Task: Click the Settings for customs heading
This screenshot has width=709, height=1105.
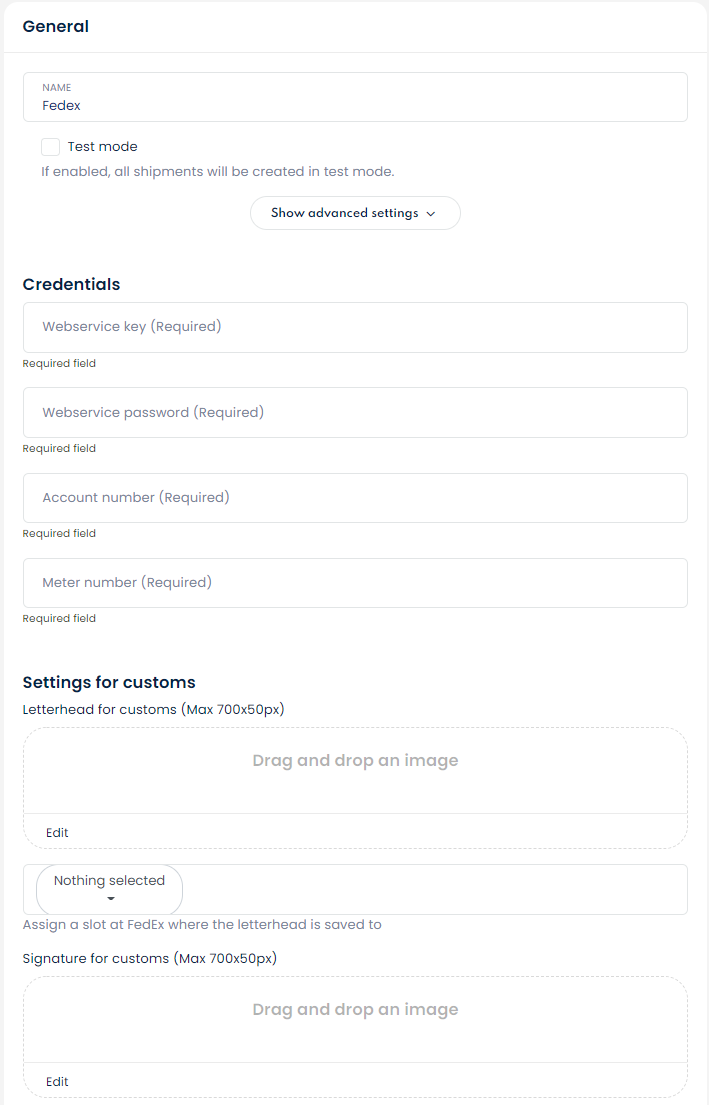Action: click(109, 682)
